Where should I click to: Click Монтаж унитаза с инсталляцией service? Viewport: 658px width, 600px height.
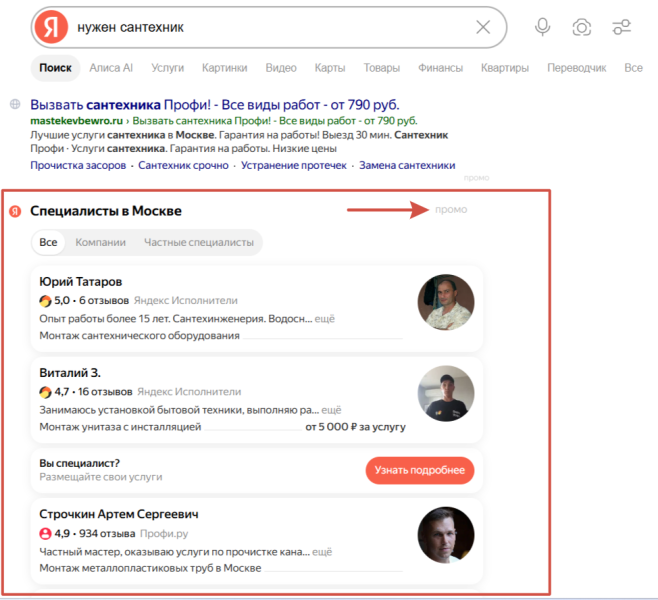pos(120,427)
